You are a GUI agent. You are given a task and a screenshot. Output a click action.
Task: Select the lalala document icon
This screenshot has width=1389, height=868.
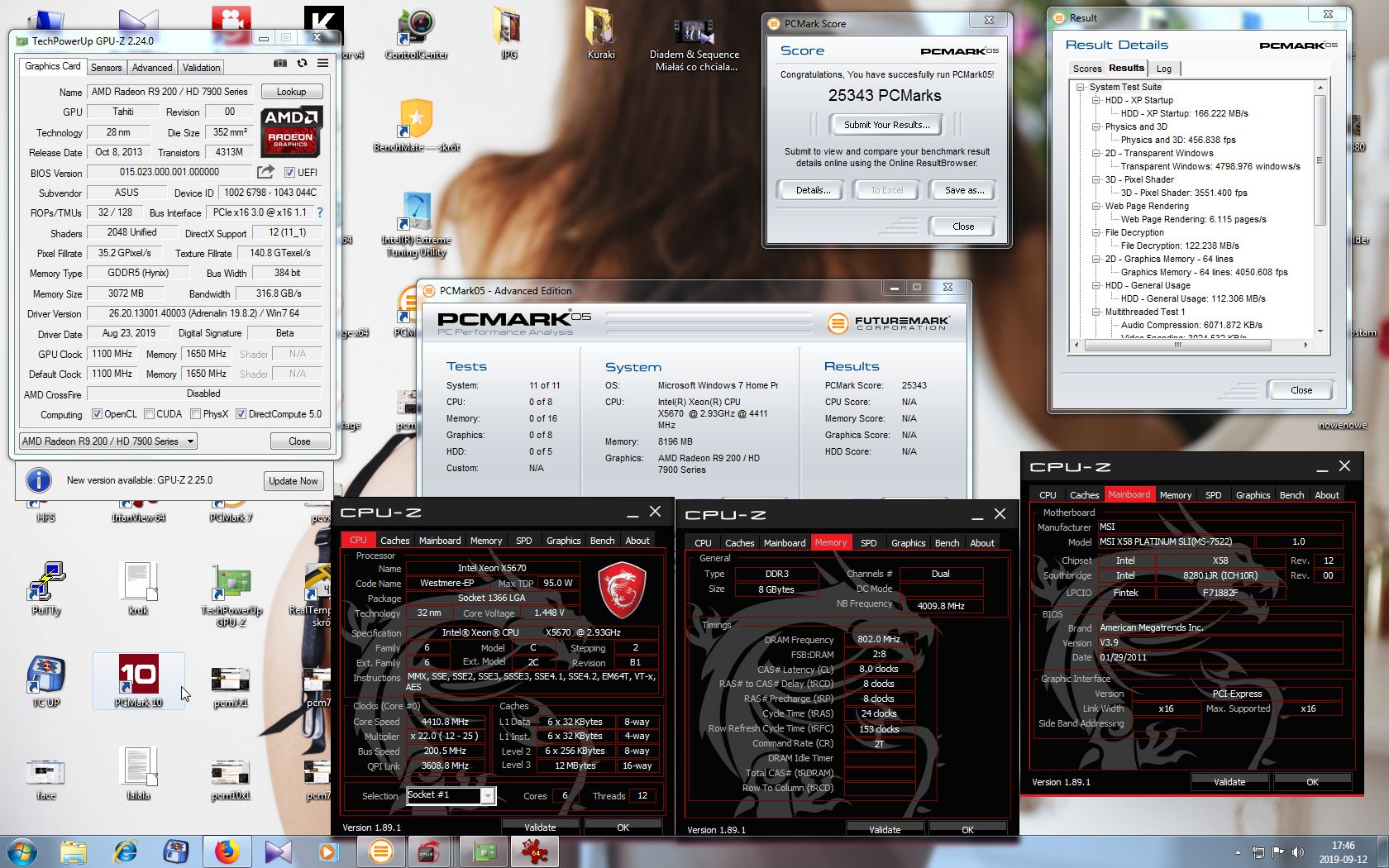[138, 773]
